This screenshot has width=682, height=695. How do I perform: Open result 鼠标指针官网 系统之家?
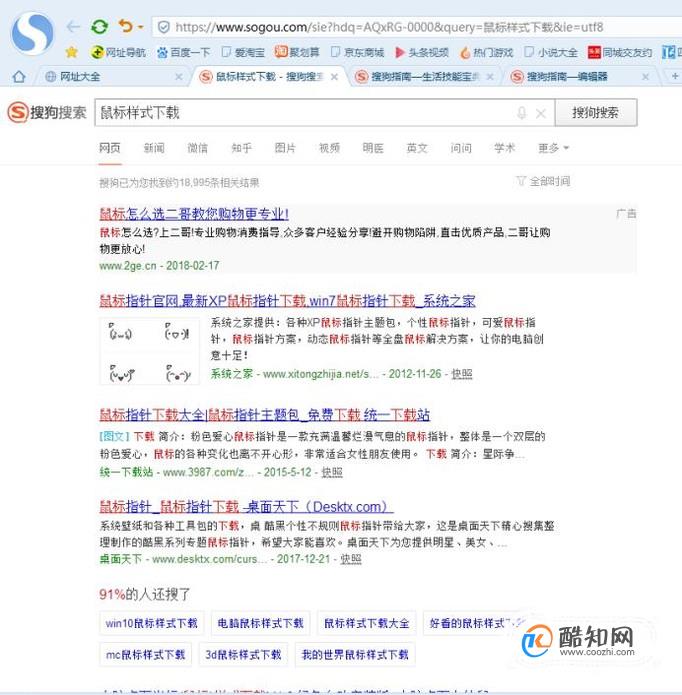[287, 301]
